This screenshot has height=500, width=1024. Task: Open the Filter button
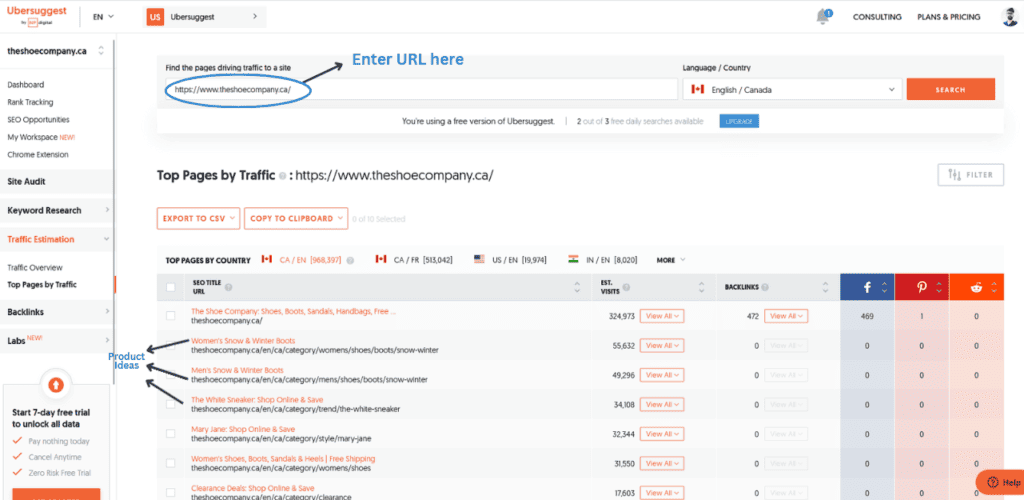click(x=970, y=175)
